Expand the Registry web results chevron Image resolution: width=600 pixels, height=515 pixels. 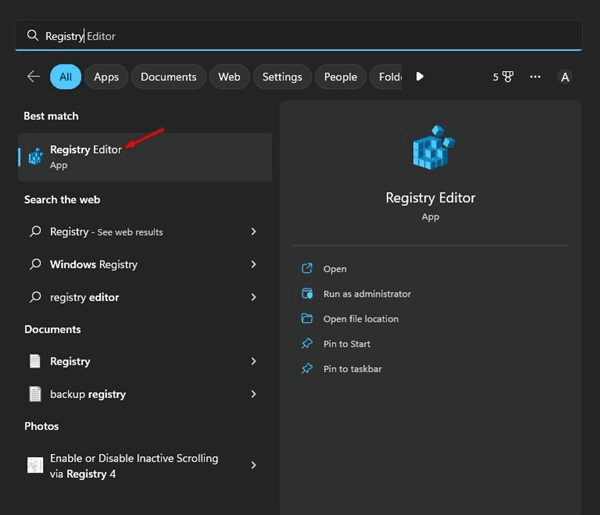click(x=253, y=231)
